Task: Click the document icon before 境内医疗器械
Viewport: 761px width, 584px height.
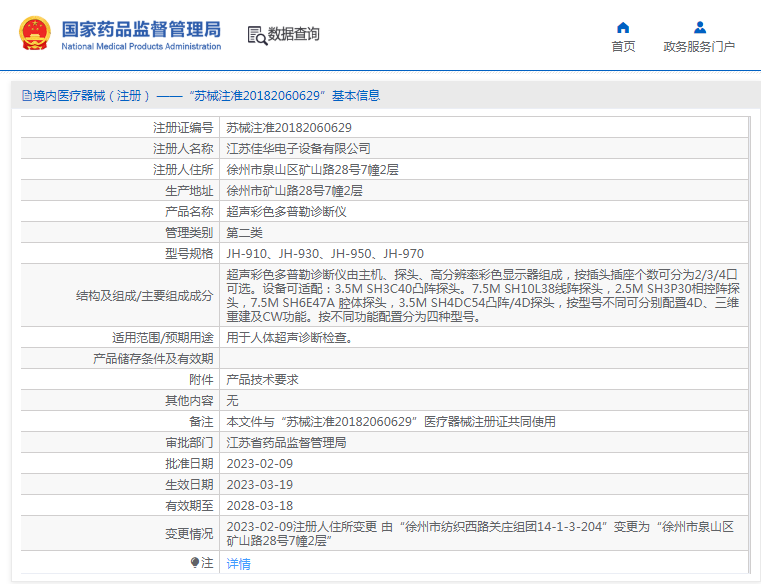Action: click(27, 96)
